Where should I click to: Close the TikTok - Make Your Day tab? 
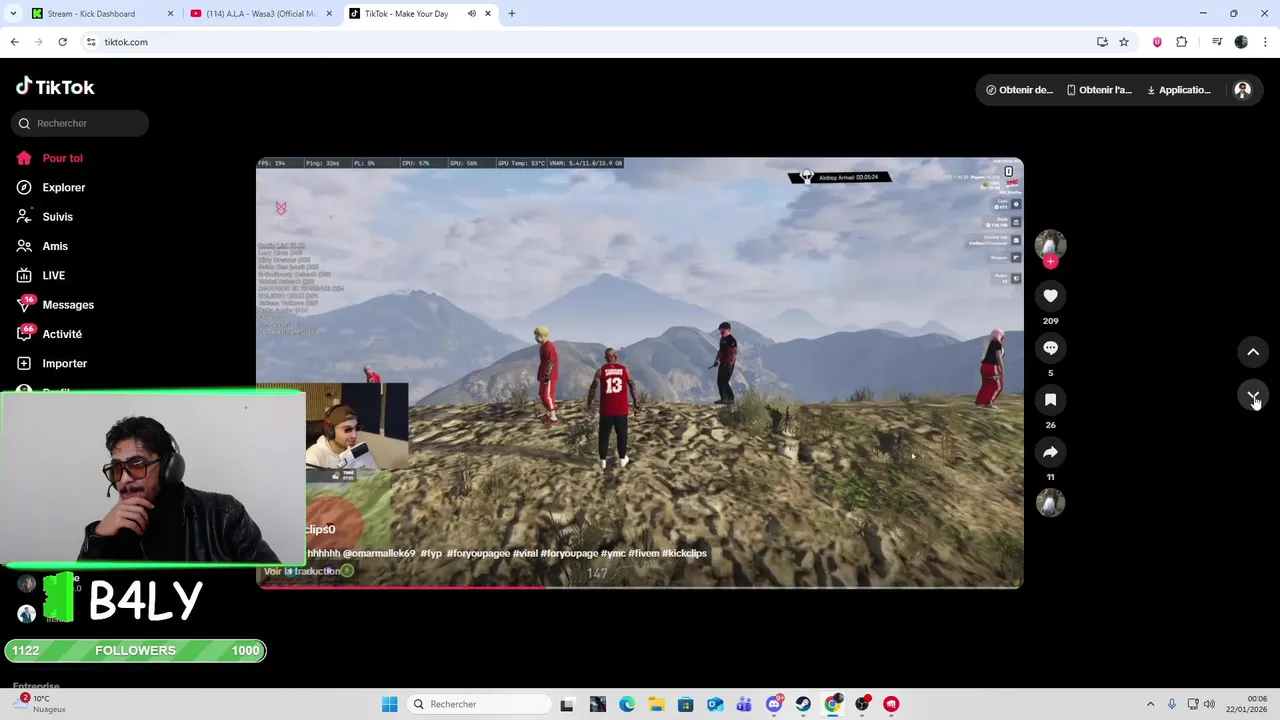(488, 14)
